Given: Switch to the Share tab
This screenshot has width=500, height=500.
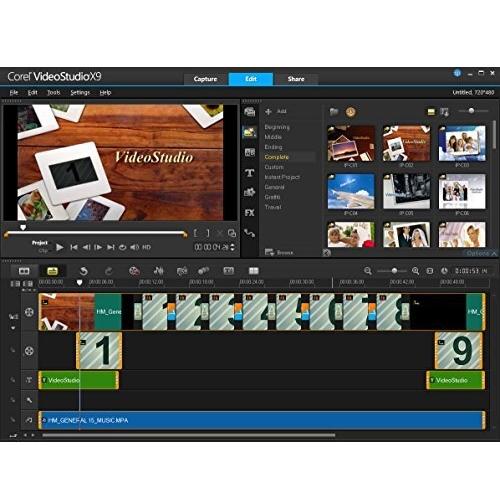Looking at the screenshot, I should 296,79.
